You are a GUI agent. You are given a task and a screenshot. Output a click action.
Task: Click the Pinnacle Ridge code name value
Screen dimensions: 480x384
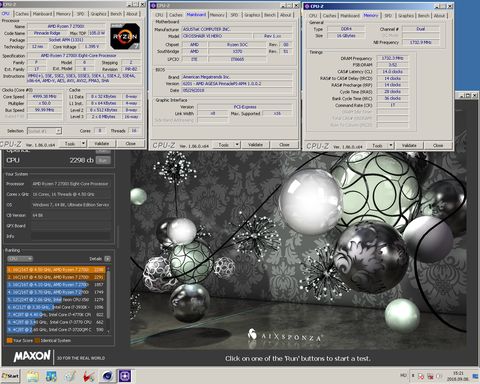click(x=47, y=33)
